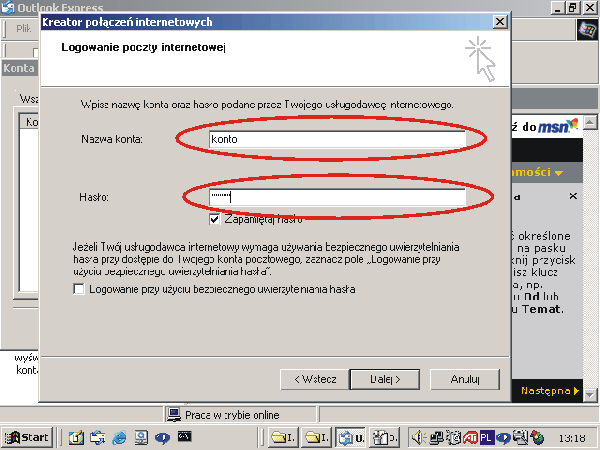
Task: Uncheck the Zapamiętaj hasło checkbox
Action: point(215,219)
